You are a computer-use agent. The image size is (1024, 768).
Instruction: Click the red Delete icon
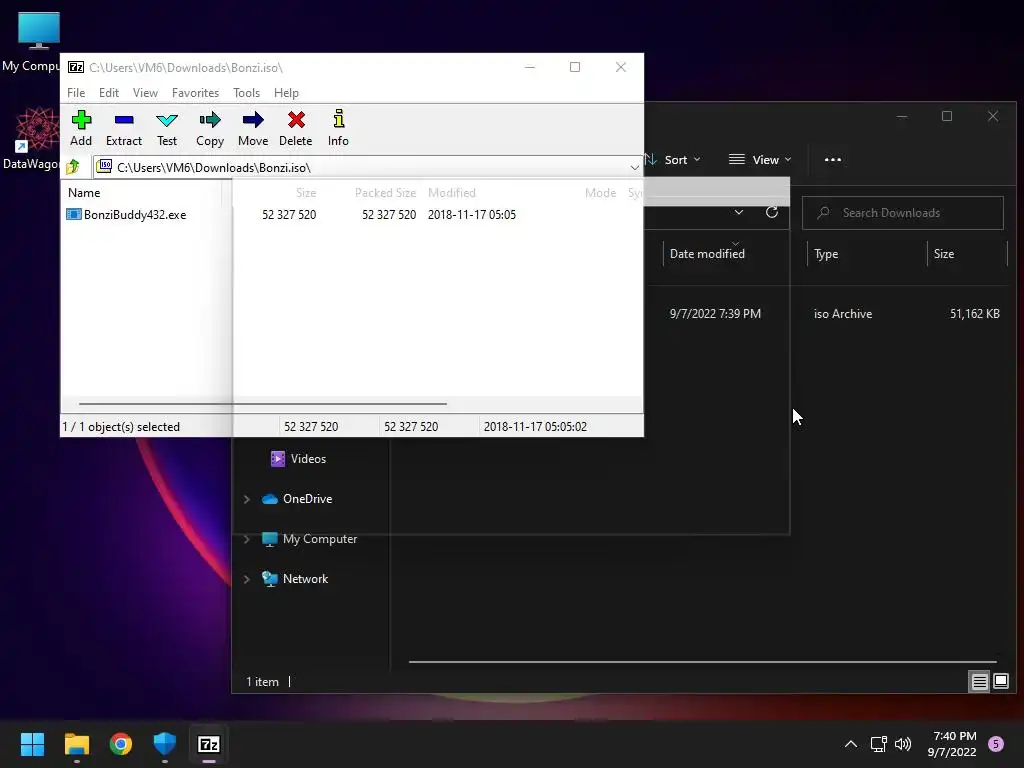tap(296, 128)
